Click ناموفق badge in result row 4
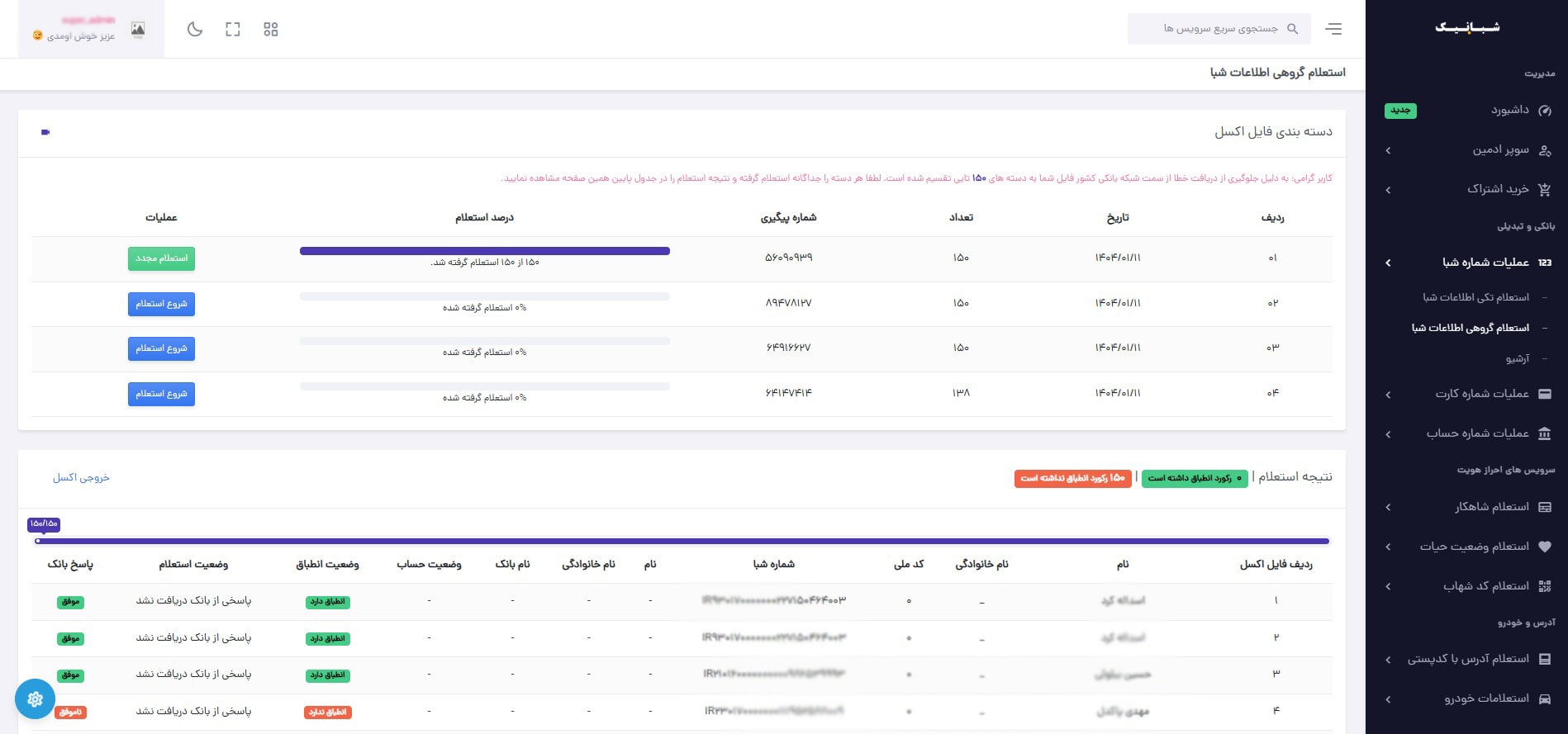 click(70, 712)
